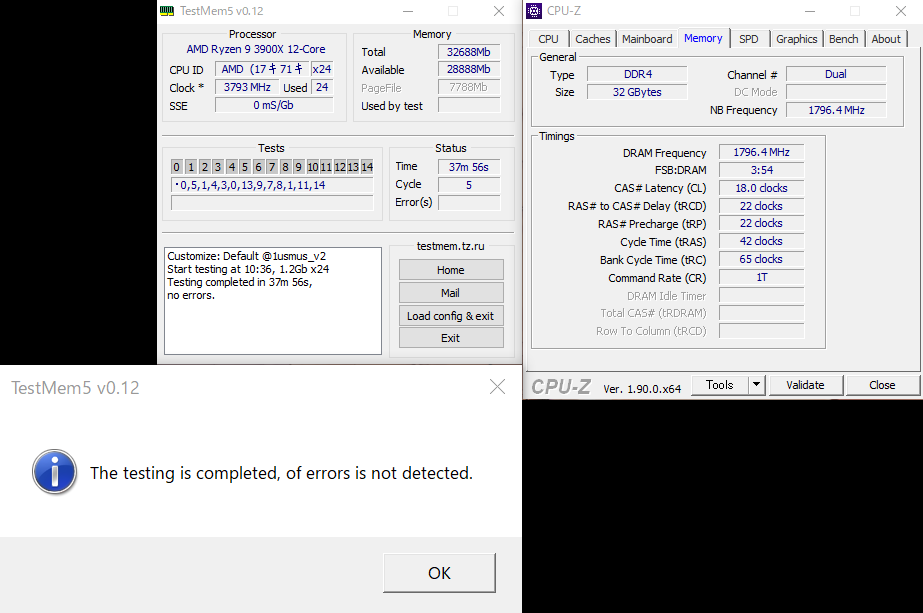Click the Total memory 32688Mb value
923x613 pixels.
click(469, 52)
